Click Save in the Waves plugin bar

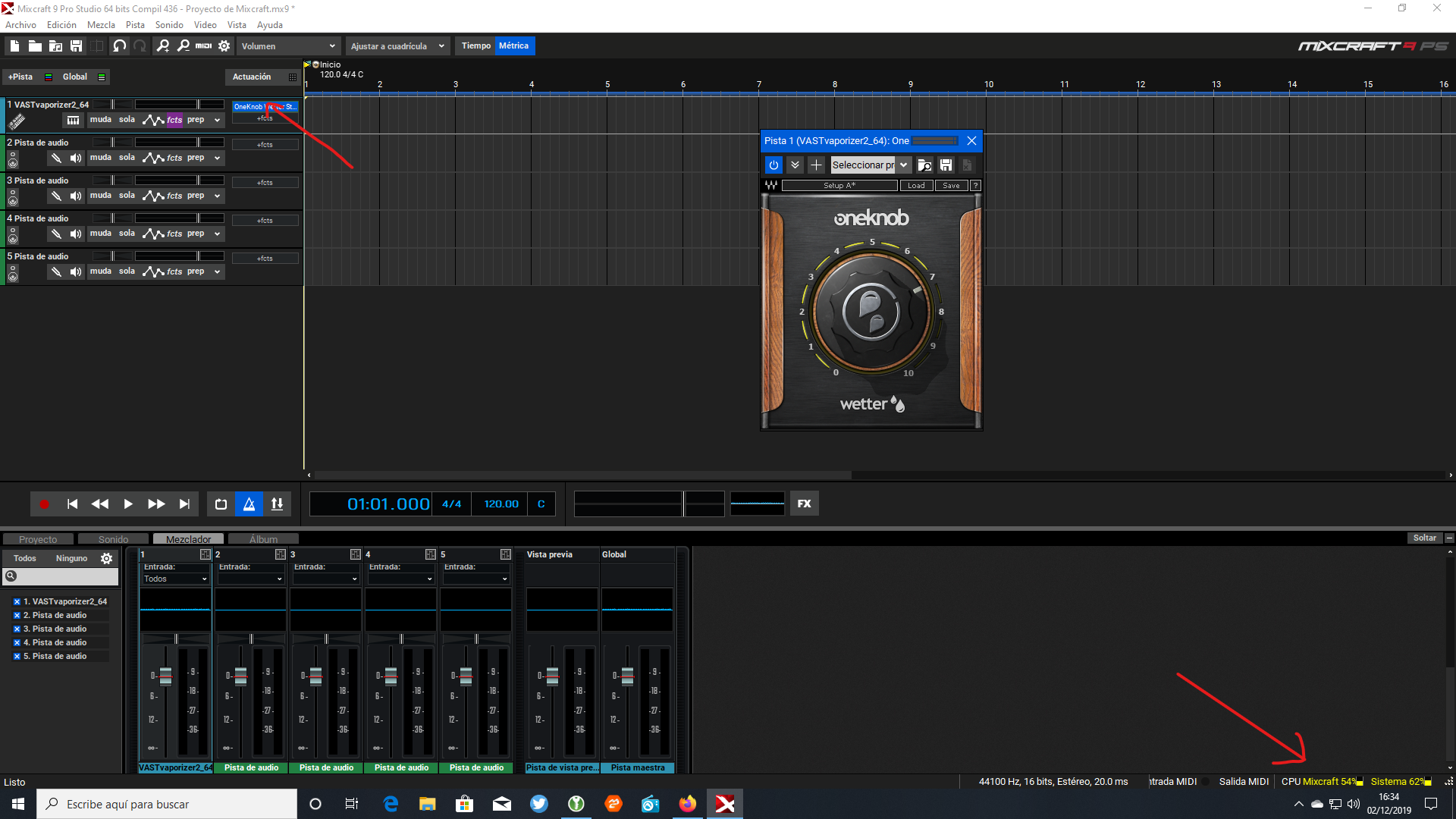click(x=951, y=186)
